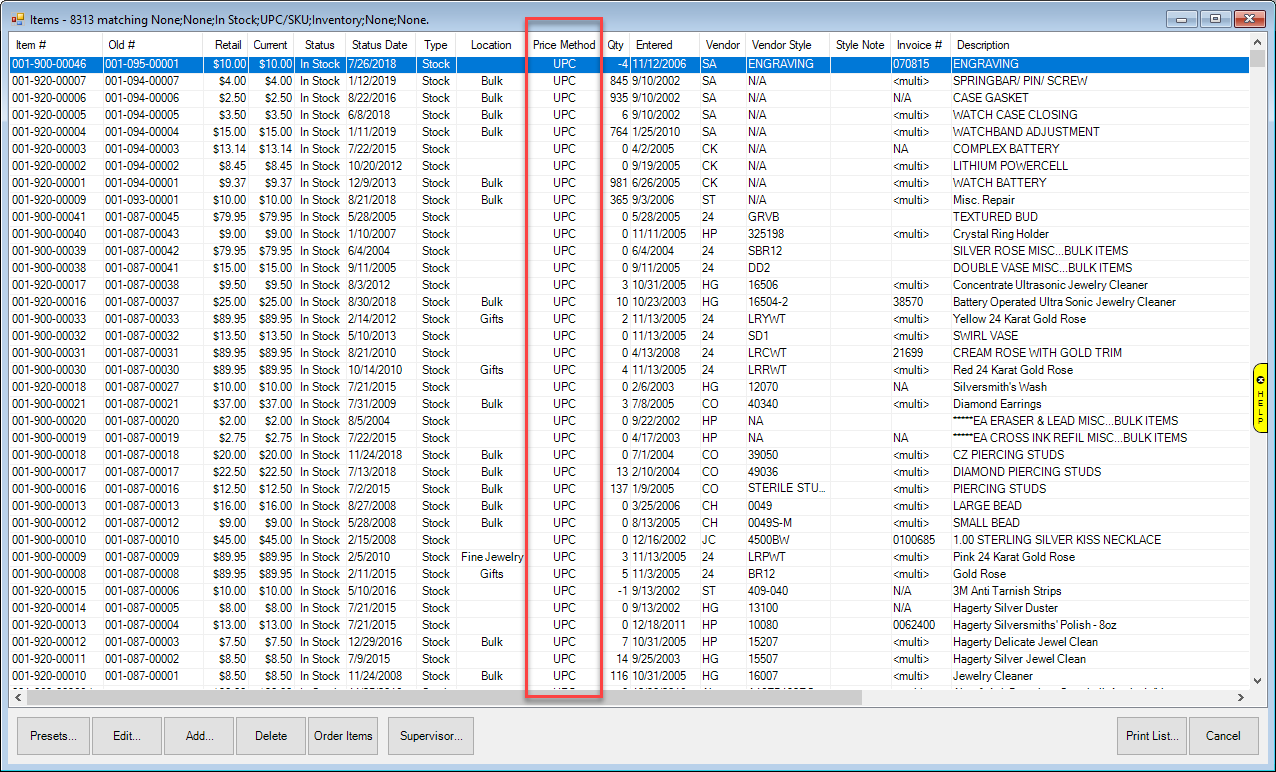The height and width of the screenshot is (772, 1276).
Task: Sort by Price Method column header
Action: point(564,45)
